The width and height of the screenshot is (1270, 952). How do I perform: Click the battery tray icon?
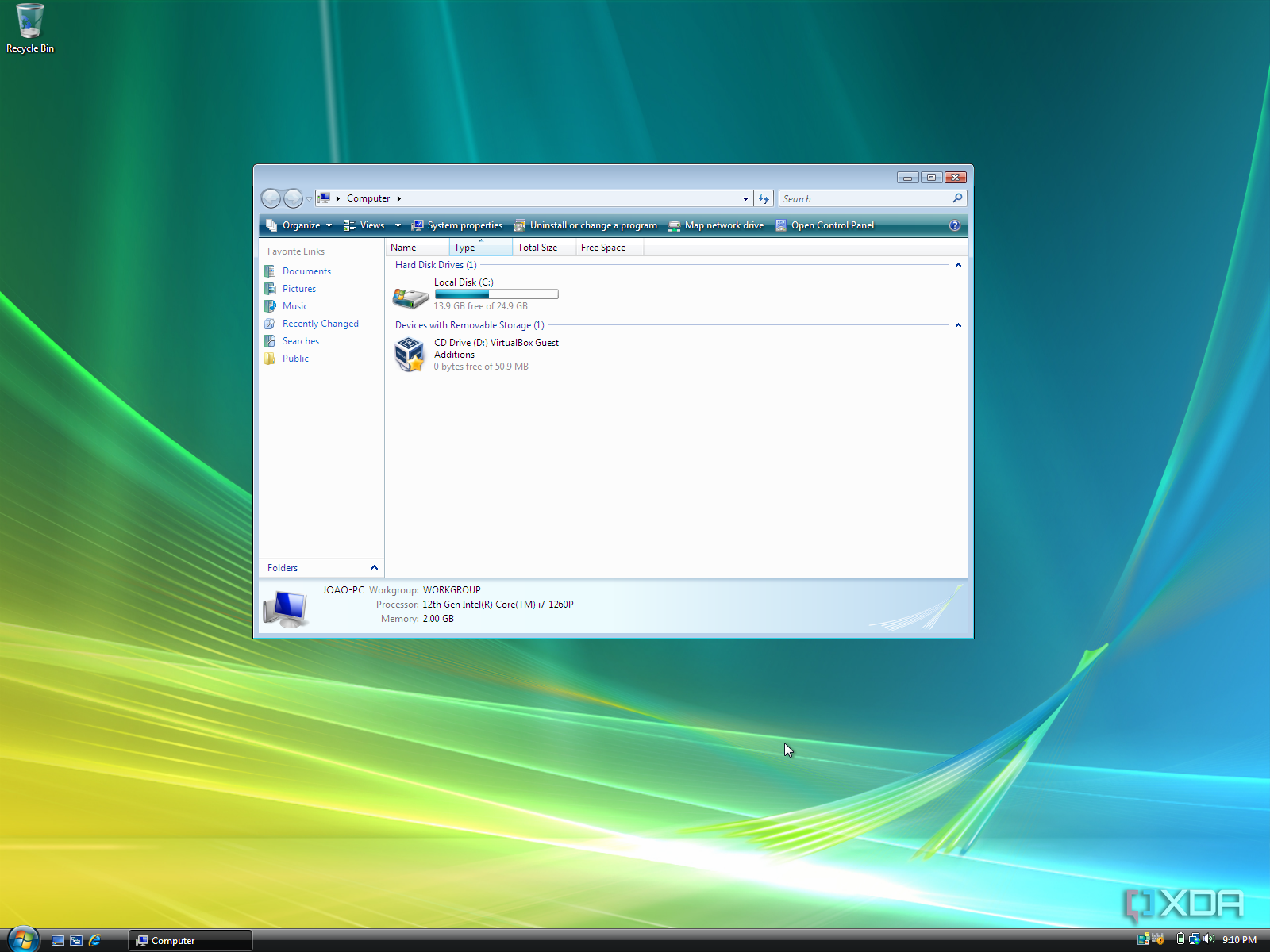click(1180, 939)
